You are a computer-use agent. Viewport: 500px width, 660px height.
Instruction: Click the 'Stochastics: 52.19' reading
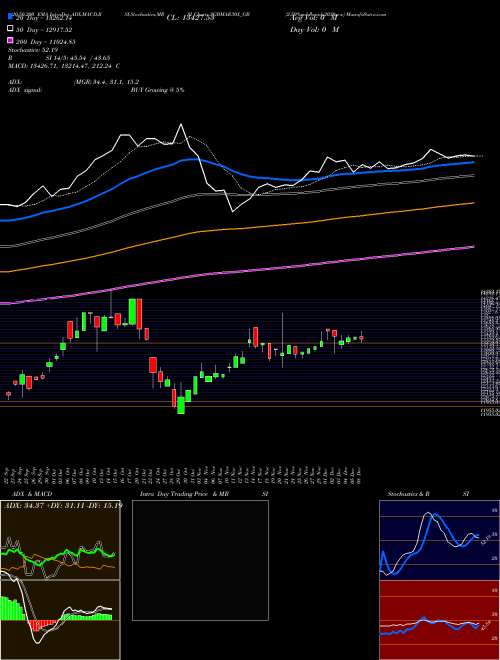[x=33, y=50]
